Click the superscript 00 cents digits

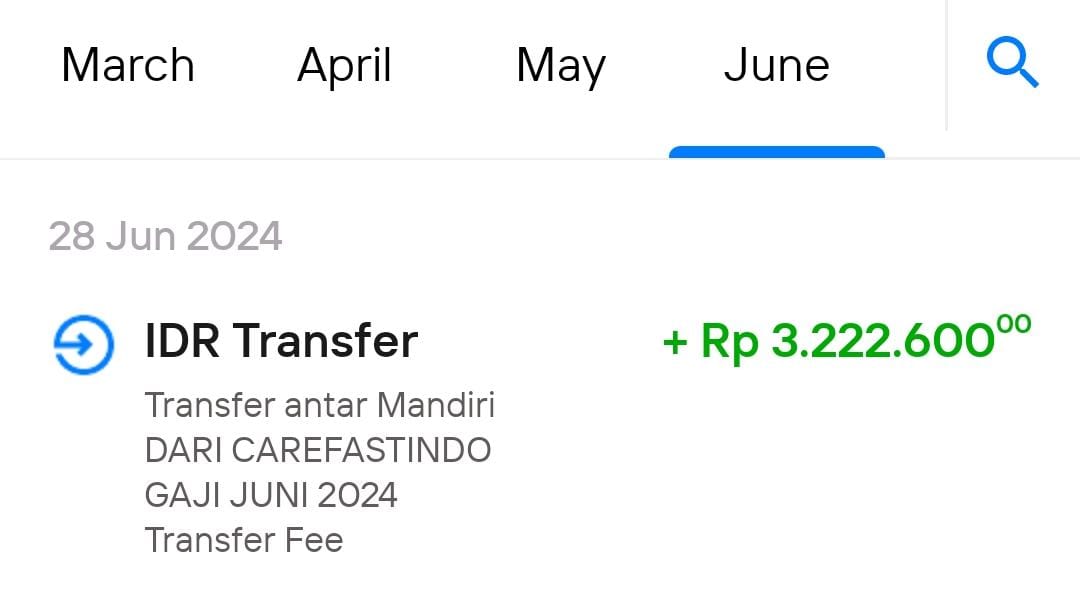tap(1014, 324)
